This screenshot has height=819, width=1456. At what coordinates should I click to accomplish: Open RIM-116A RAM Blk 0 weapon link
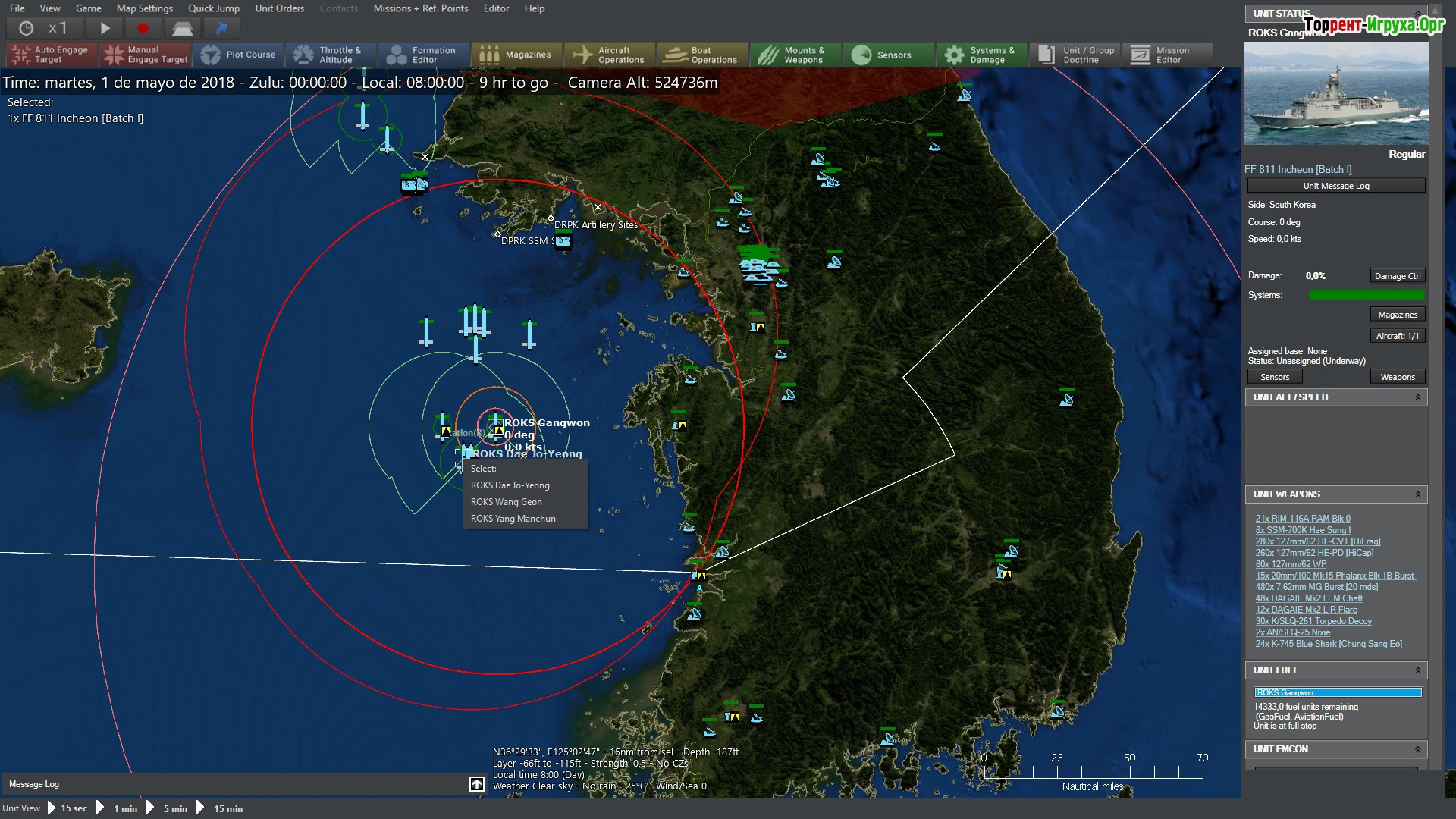[1302, 519]
